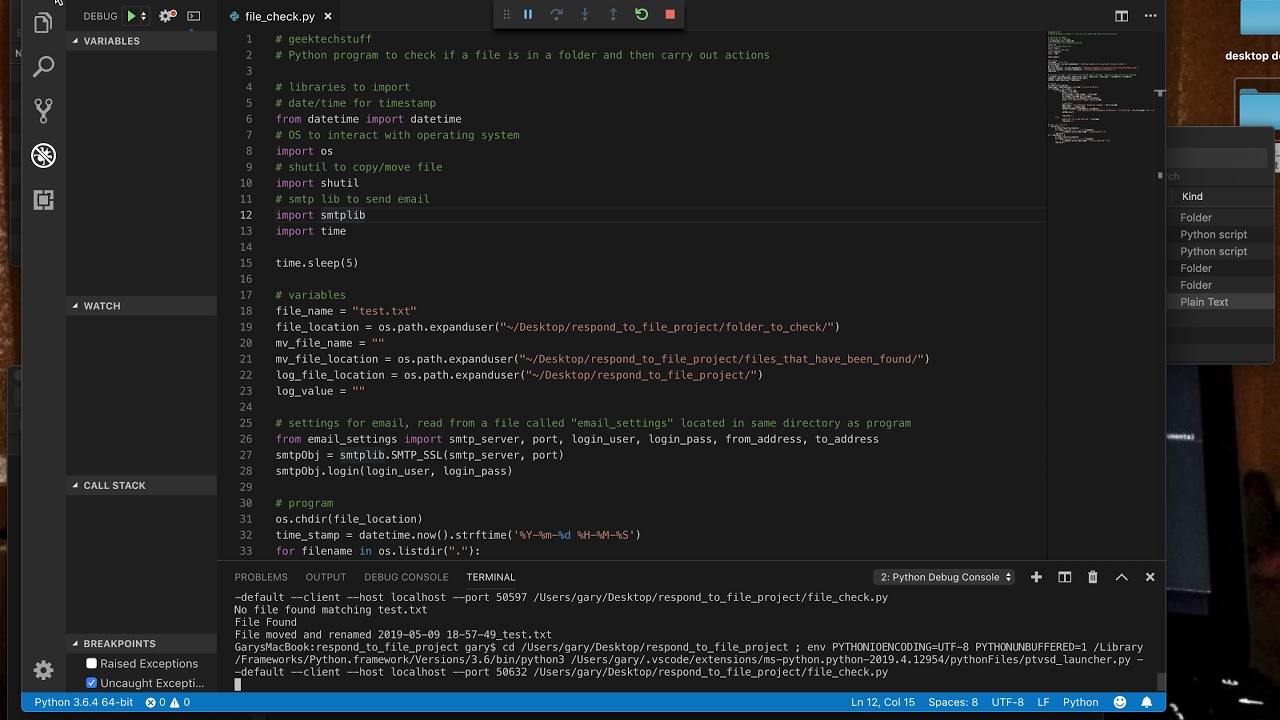Show errors and warnings from the status bar

[167, 702]
